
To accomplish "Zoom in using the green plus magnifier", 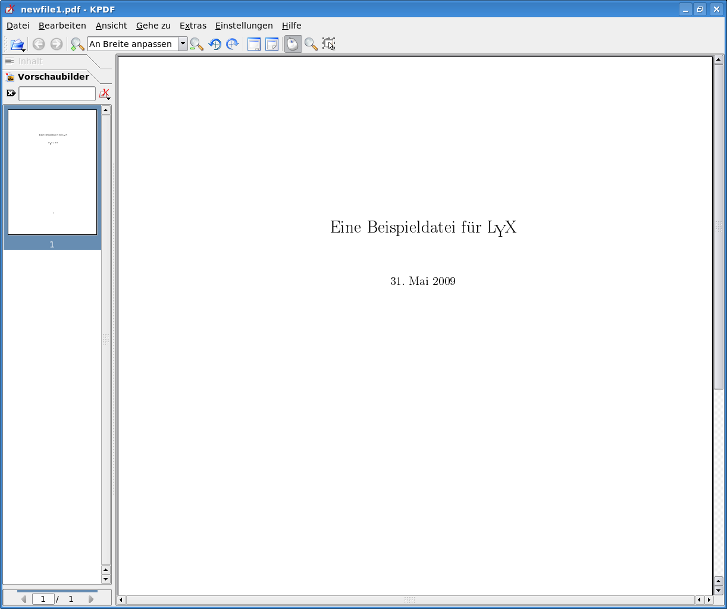I will click(x=77, y=44).
